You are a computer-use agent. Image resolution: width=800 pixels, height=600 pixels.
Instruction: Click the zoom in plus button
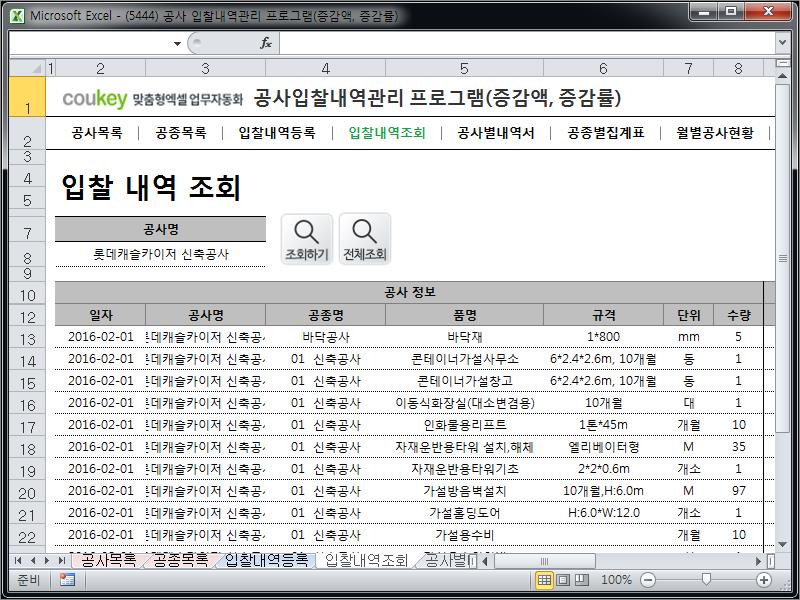point(764,580)
